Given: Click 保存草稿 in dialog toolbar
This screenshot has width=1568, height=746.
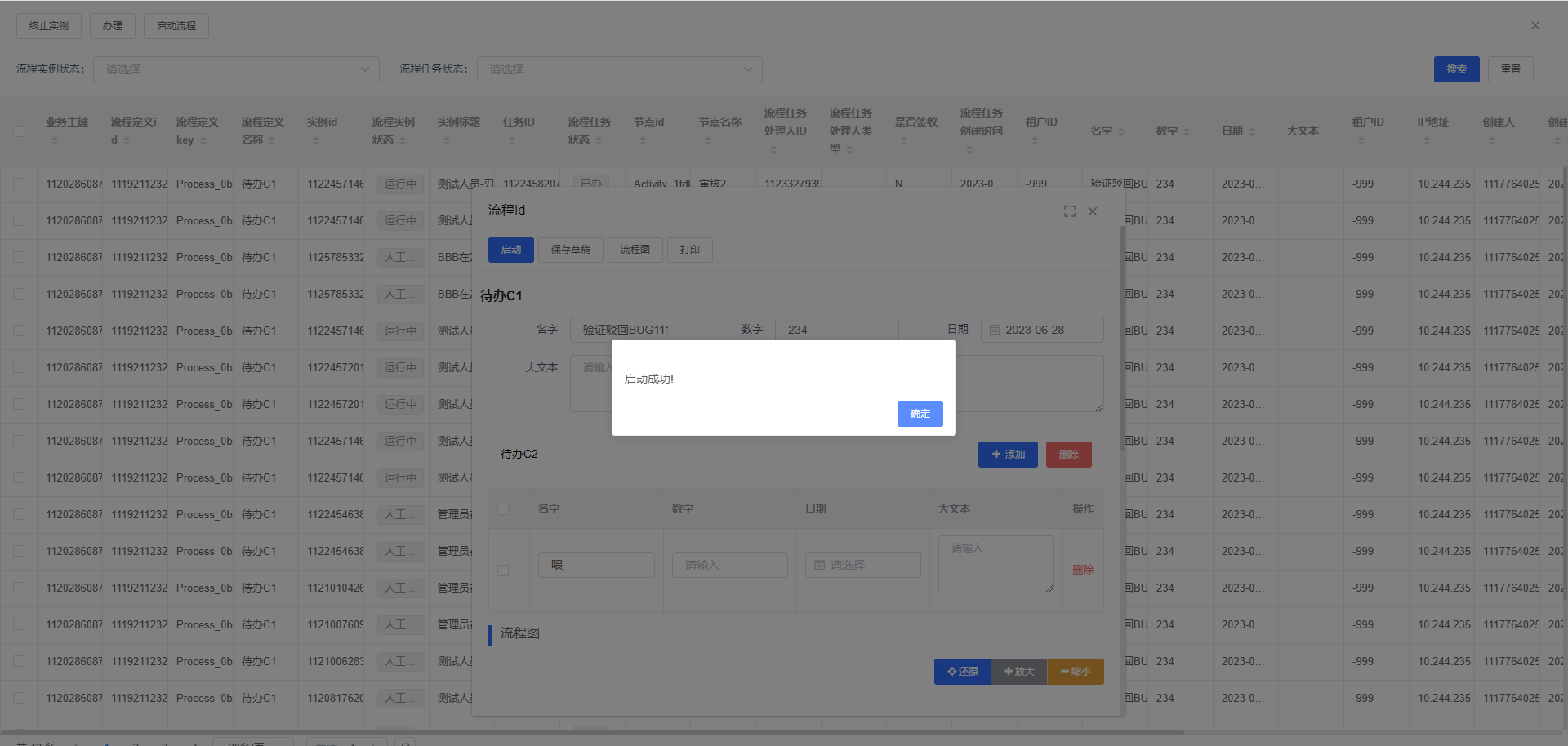Looking at the screenshot, I should point(570,250).
